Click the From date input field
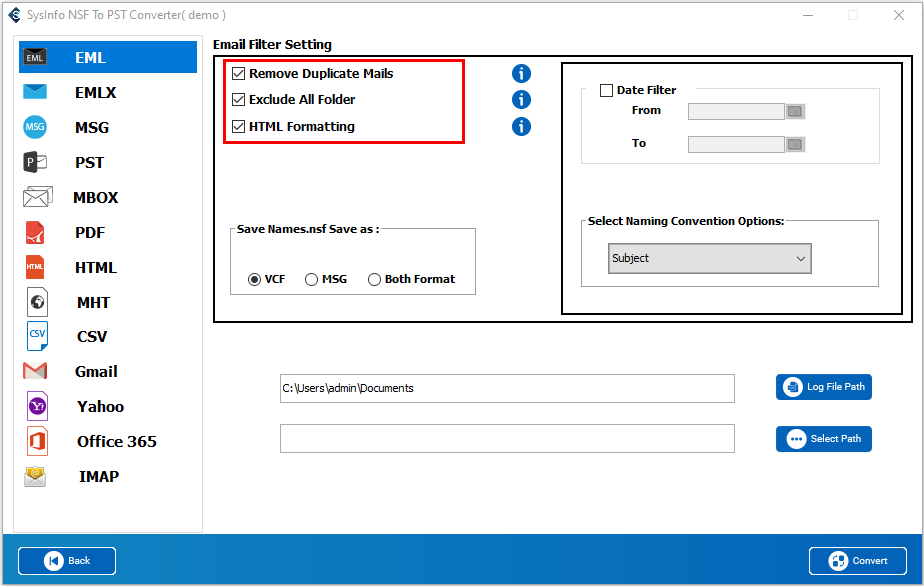 point(736,111)
